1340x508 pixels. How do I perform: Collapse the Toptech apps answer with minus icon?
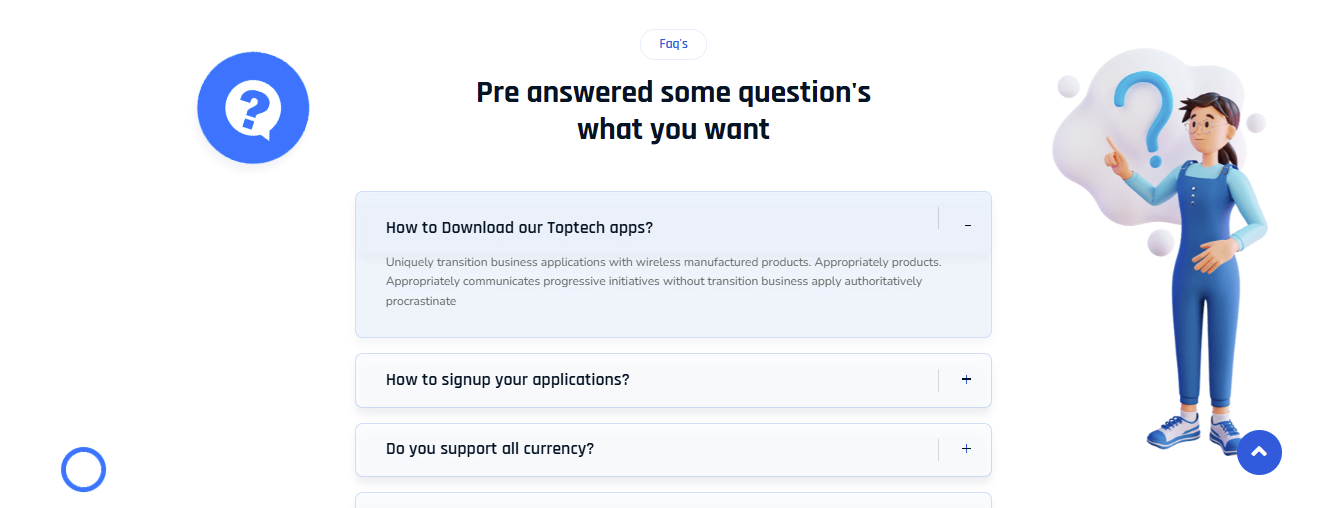[967, 226]
